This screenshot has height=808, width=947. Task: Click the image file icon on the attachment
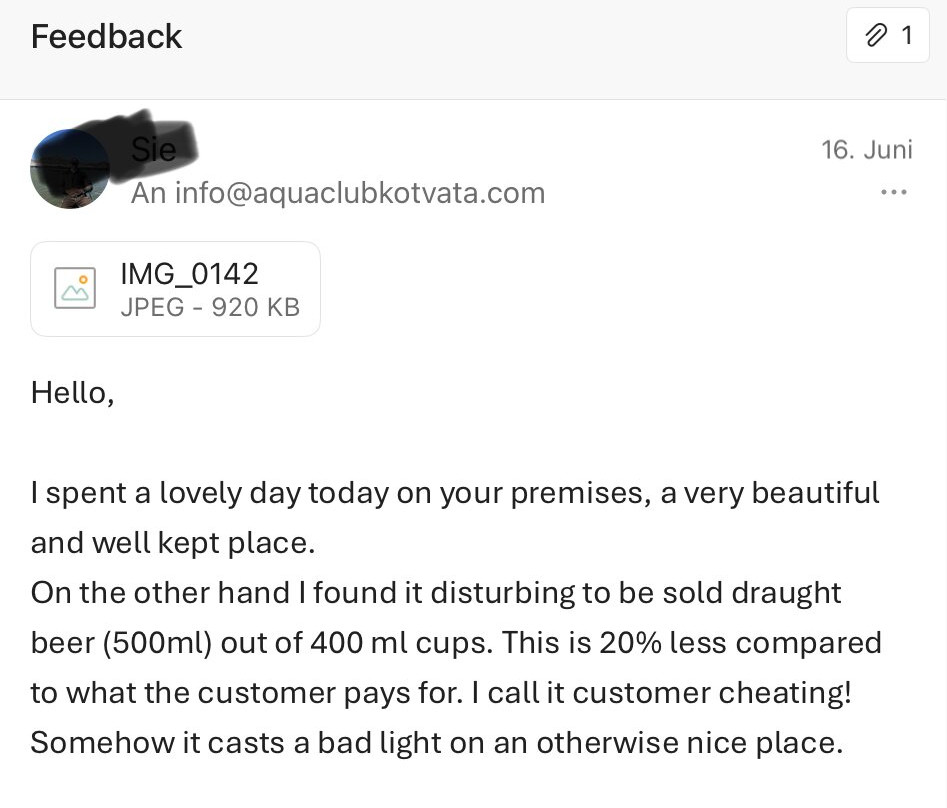pyautogui.click(x=75, y=288)
